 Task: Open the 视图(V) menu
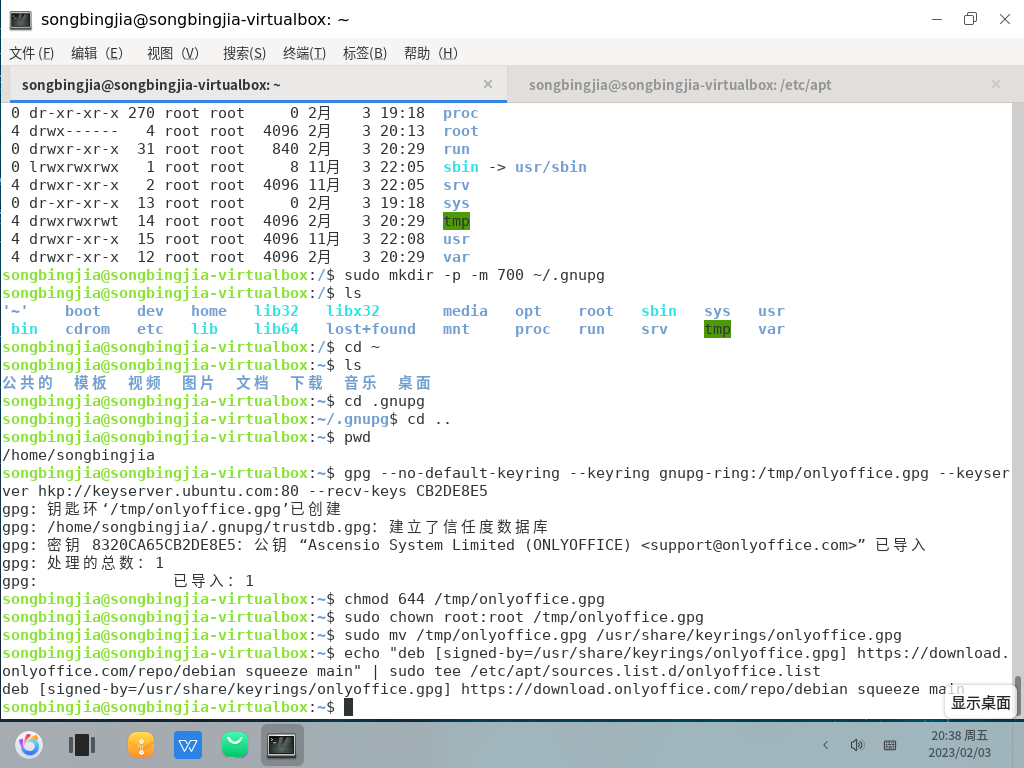[x=172, y=53]
